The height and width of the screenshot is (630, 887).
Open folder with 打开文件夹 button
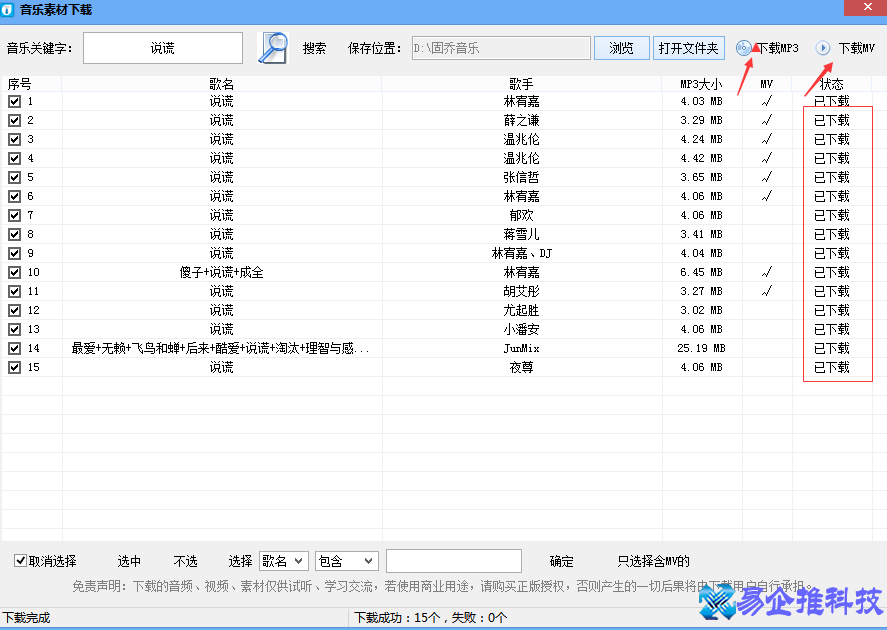690,46
